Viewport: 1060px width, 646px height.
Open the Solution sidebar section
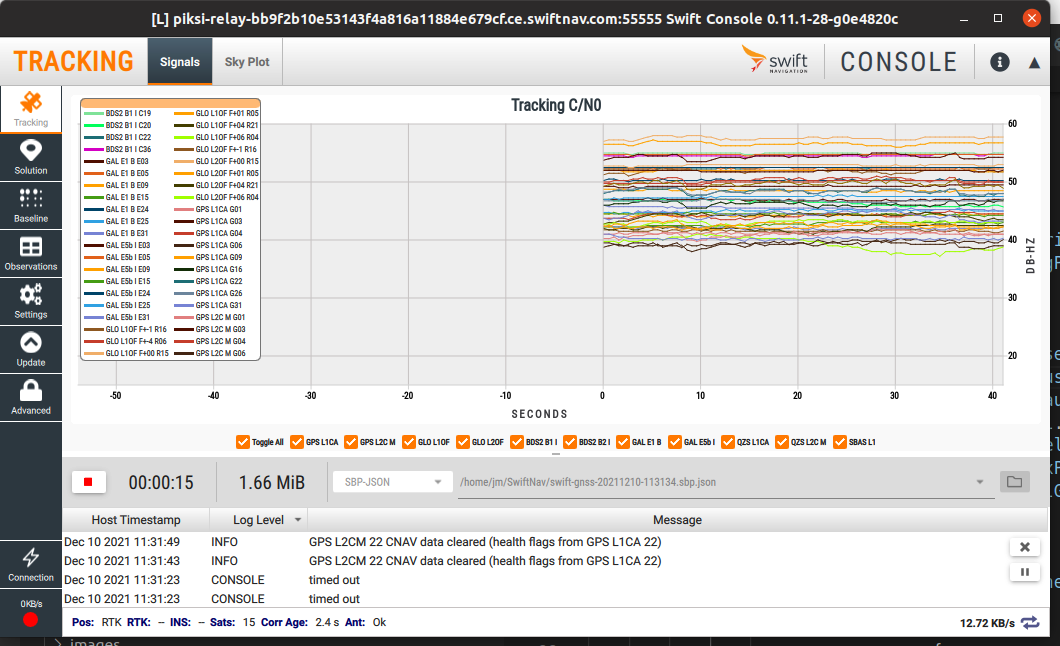click(30, 157)
